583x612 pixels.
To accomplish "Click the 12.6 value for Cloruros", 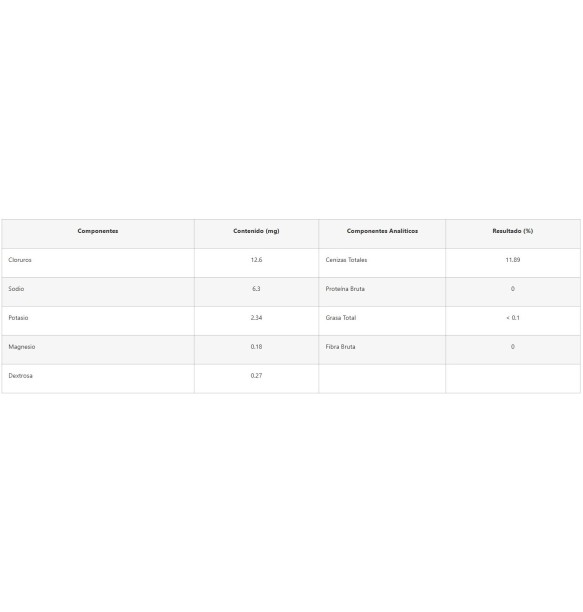I will click(x=256, y=260).
